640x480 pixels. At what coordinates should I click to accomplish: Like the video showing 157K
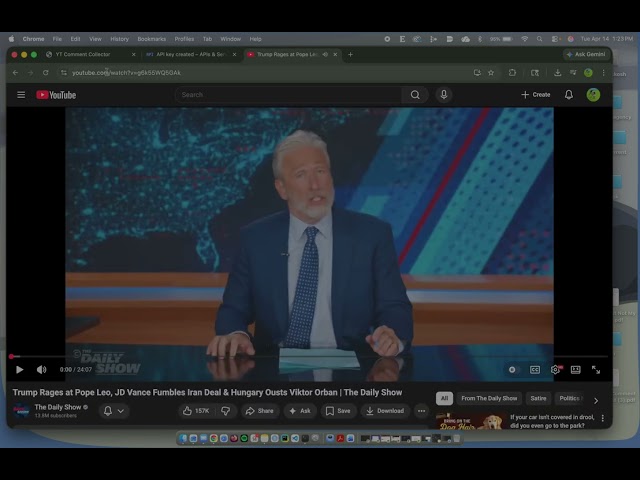coord(196,411)
